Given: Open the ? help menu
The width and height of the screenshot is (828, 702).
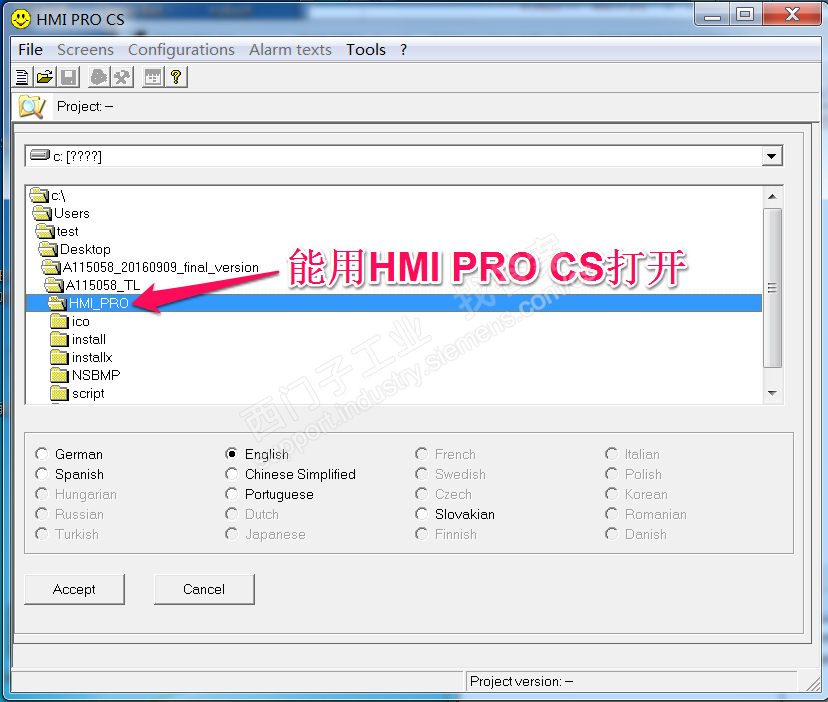Looking at the screenshot, I should pos(403,50).
